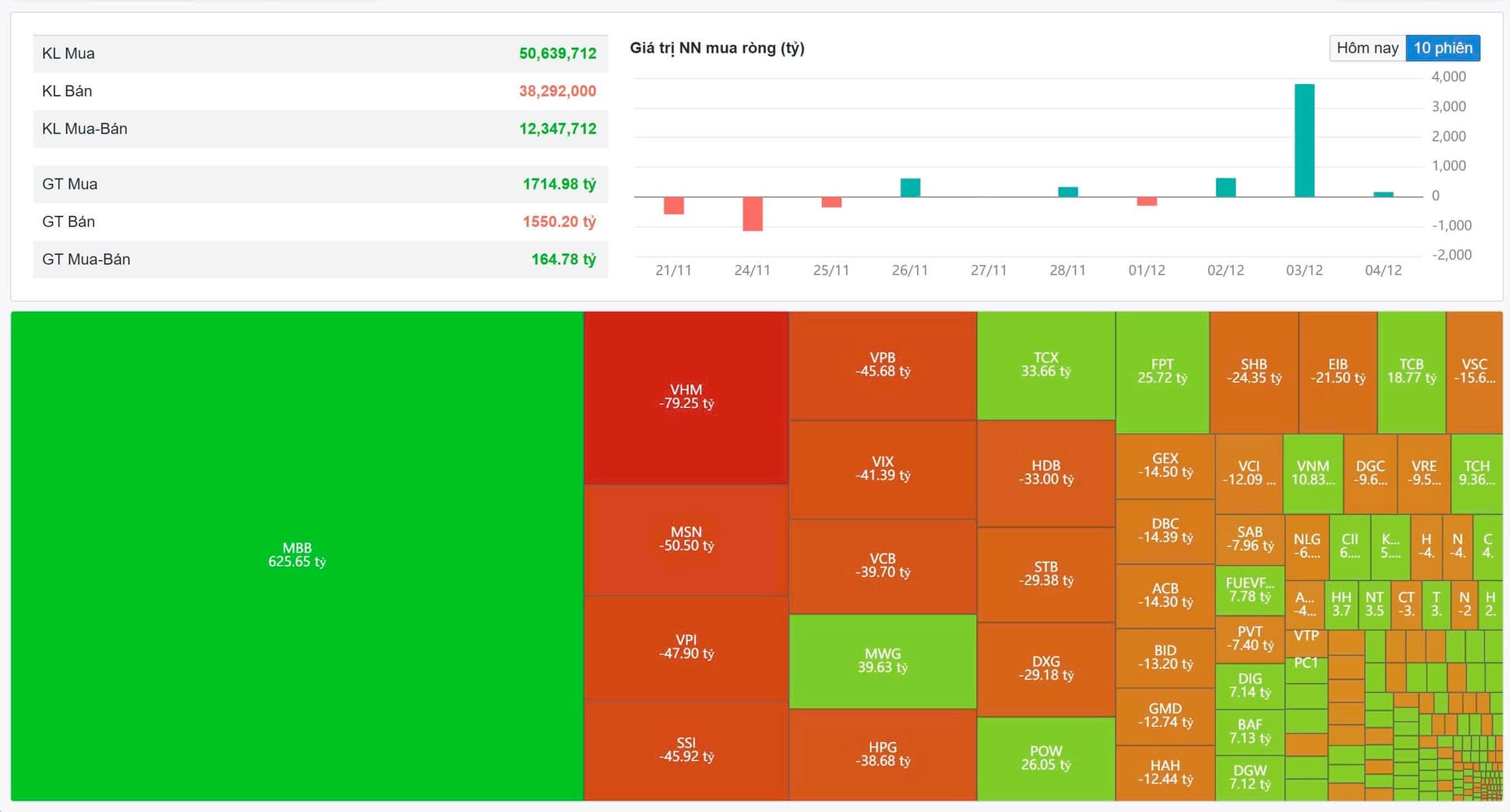The height and width of the screenshot is (812, 1510).
Task: Select the GT Mua-Bán summary row
Action: (320, 259)
